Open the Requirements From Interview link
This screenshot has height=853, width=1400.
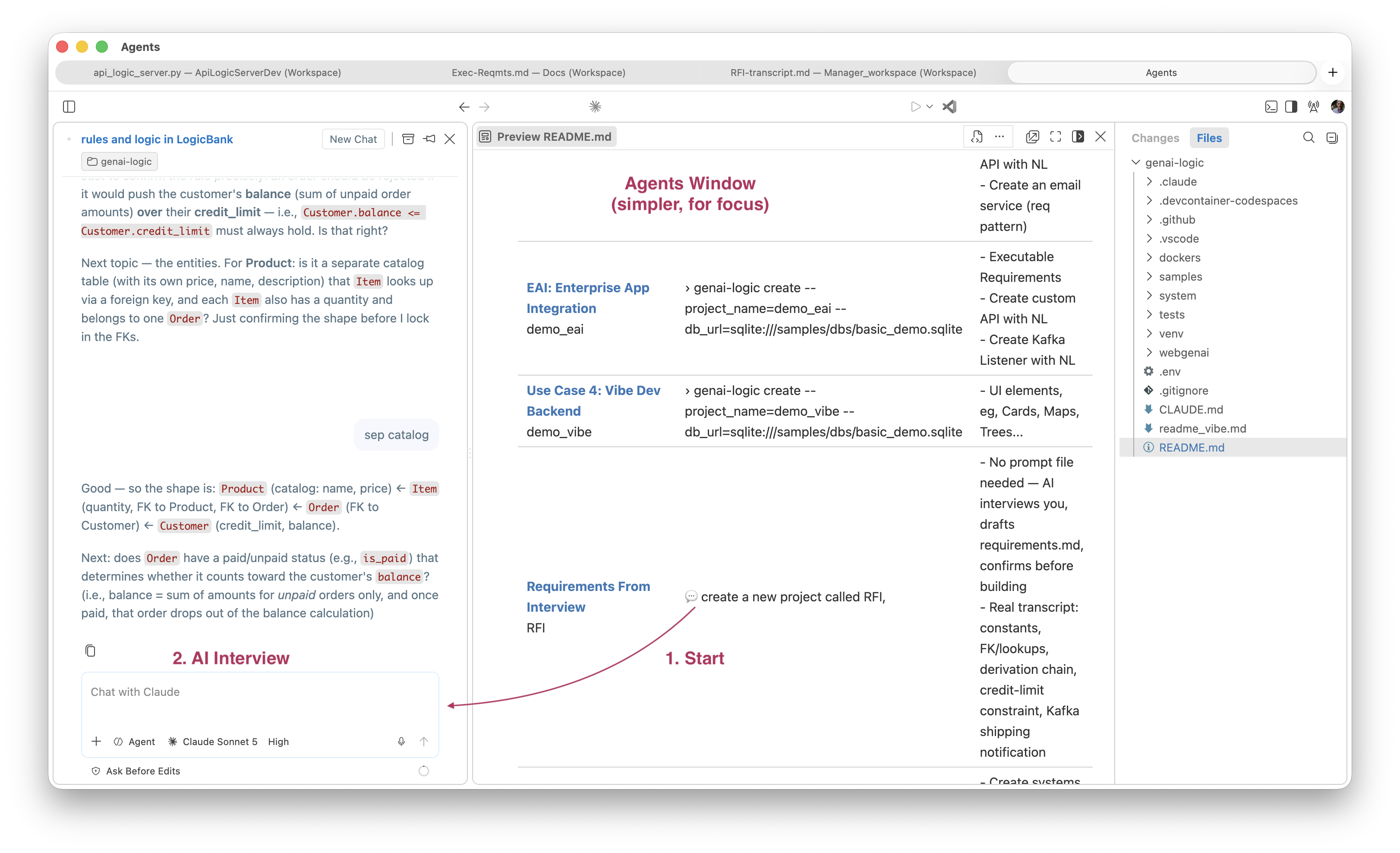pos(588,597)
